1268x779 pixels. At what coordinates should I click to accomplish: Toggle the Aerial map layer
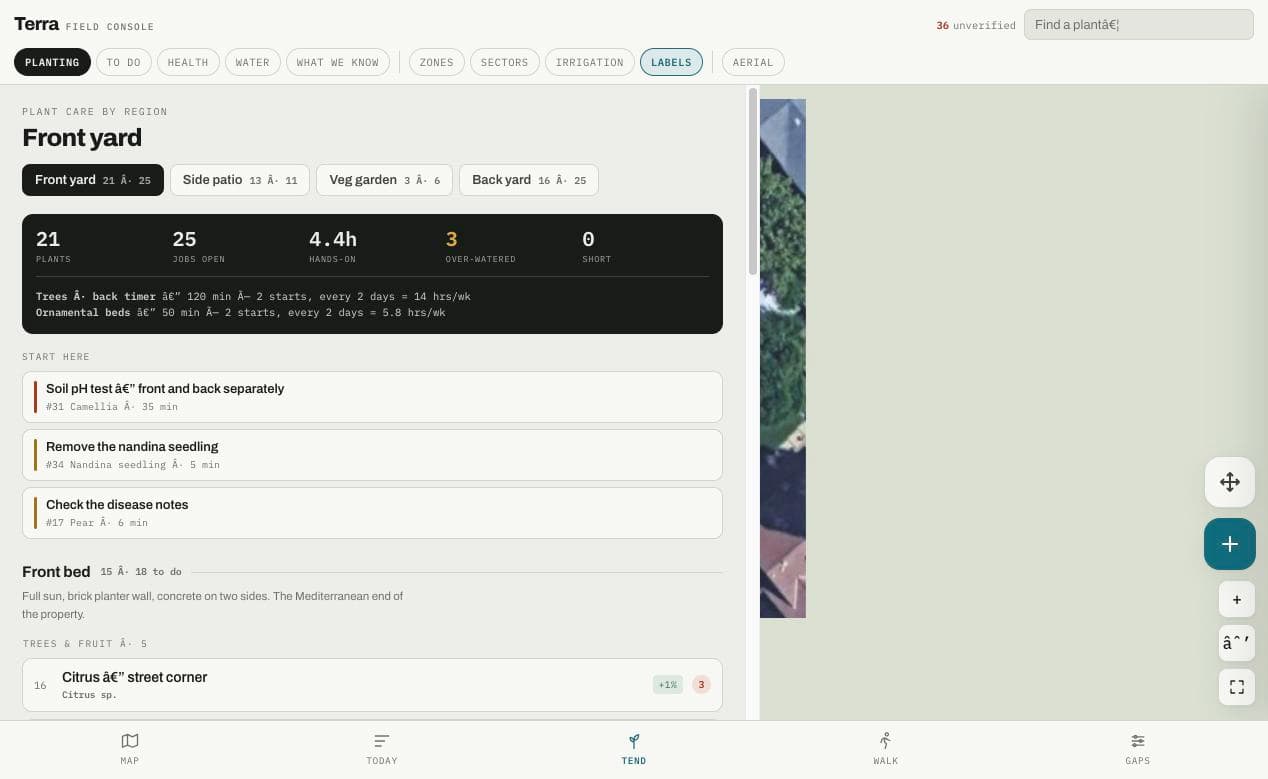pyautogui.click(x=753, y=62)
